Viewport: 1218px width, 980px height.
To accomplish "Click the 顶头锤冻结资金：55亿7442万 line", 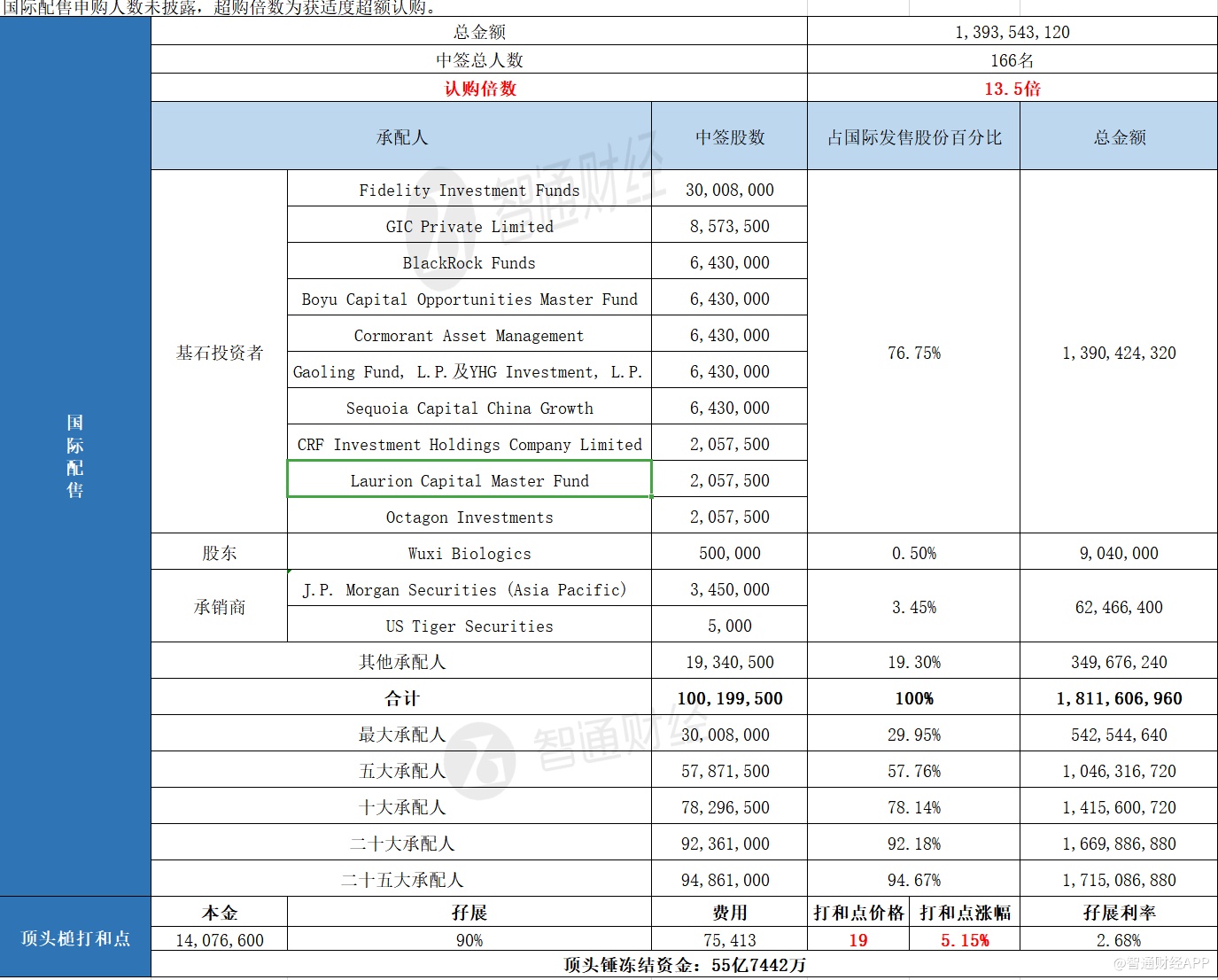I will pos(684,965).
